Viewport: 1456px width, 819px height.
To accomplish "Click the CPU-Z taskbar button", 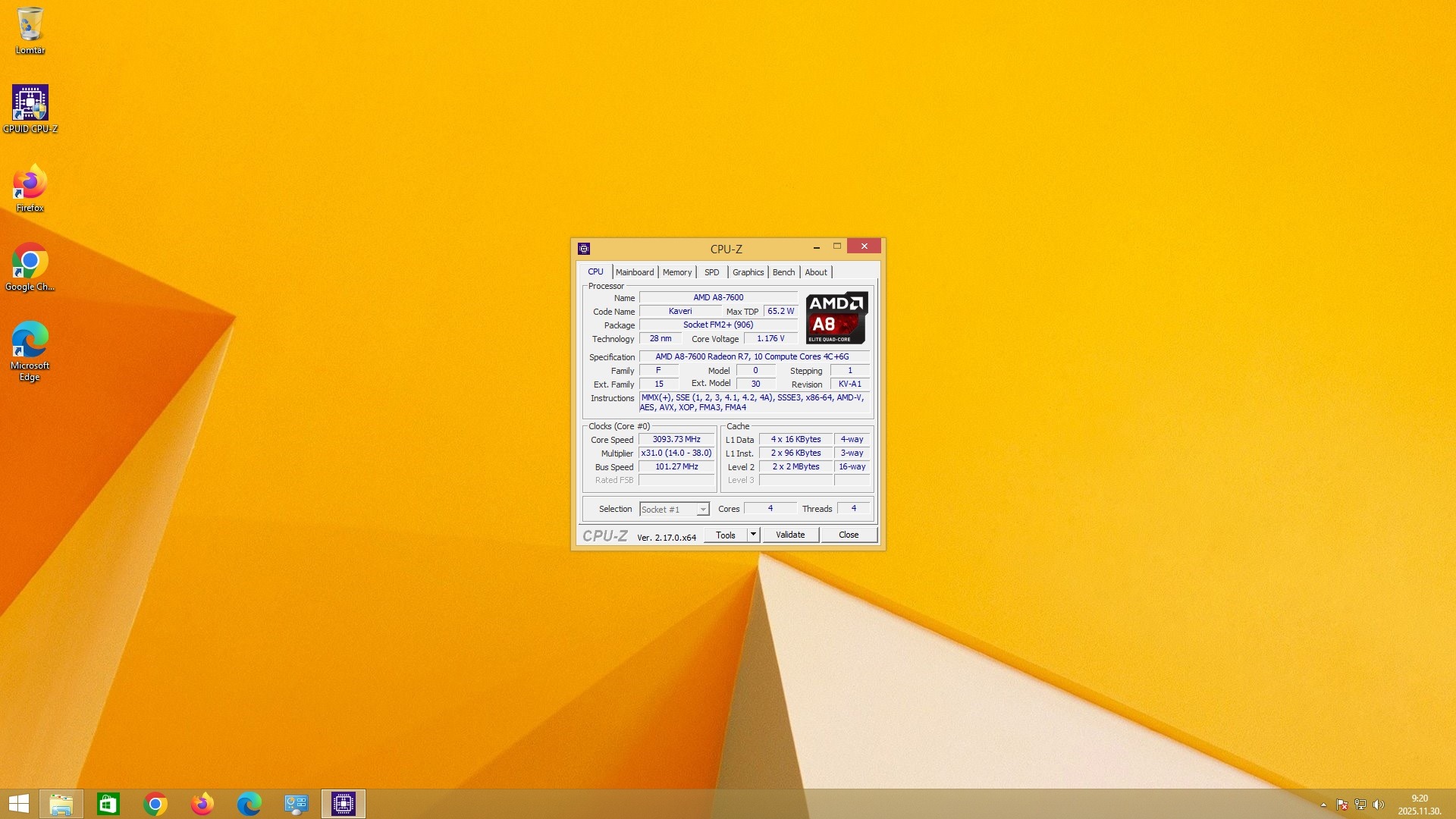I will [x=344, y=804].
